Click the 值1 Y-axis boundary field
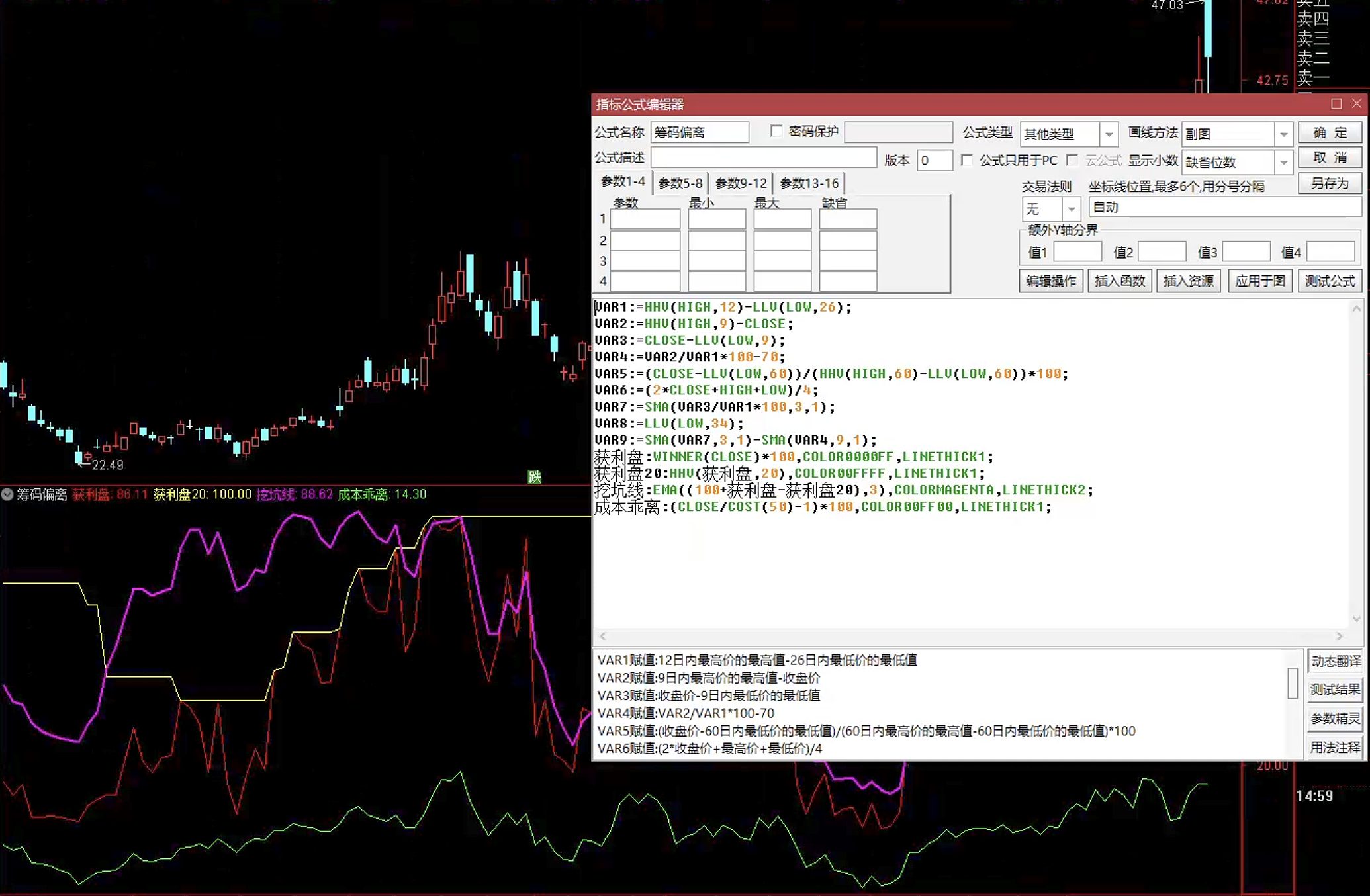This screenshot has height=896, width=1370. coord(1077,252)
